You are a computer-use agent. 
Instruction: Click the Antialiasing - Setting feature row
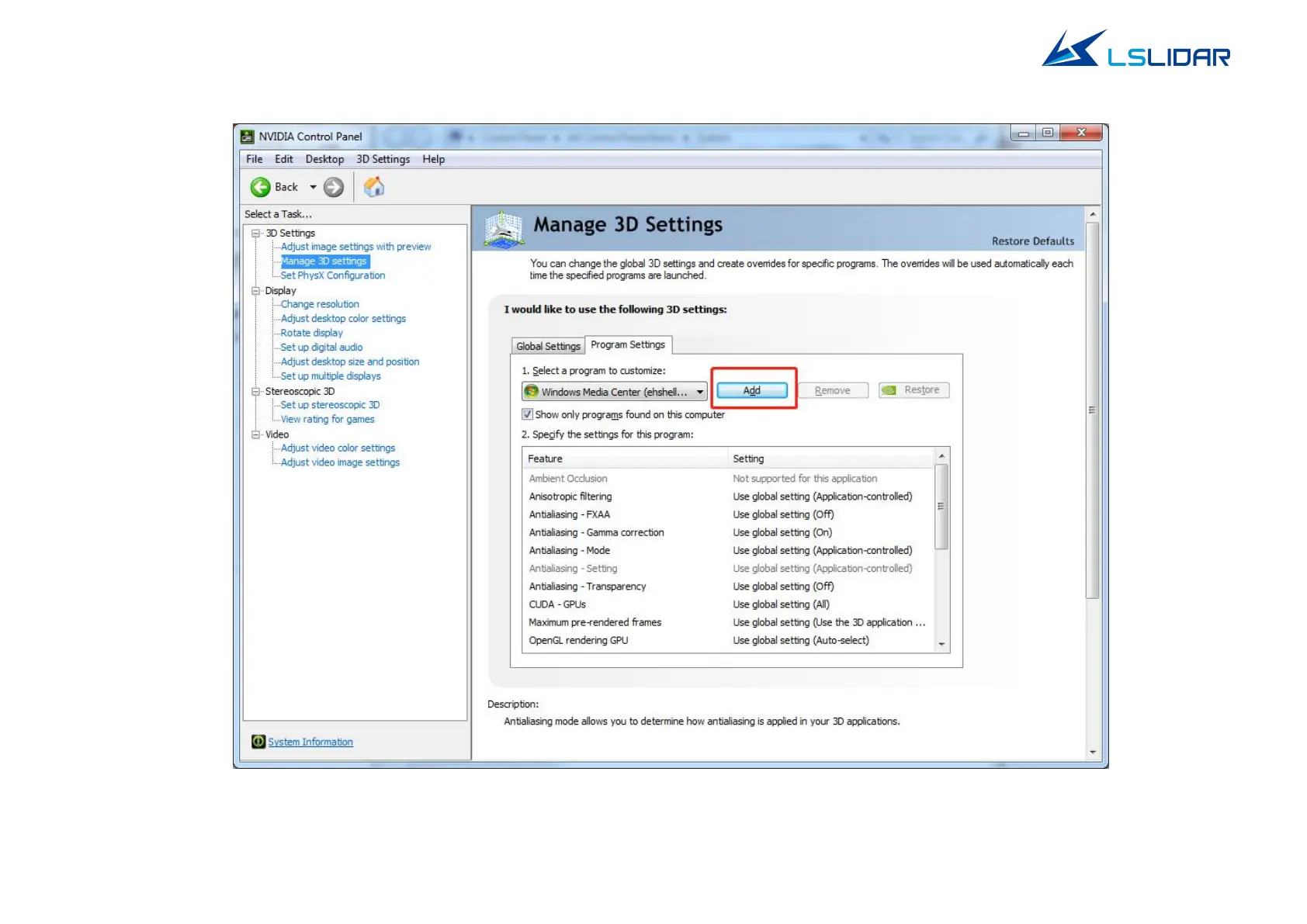click(728, 569)
